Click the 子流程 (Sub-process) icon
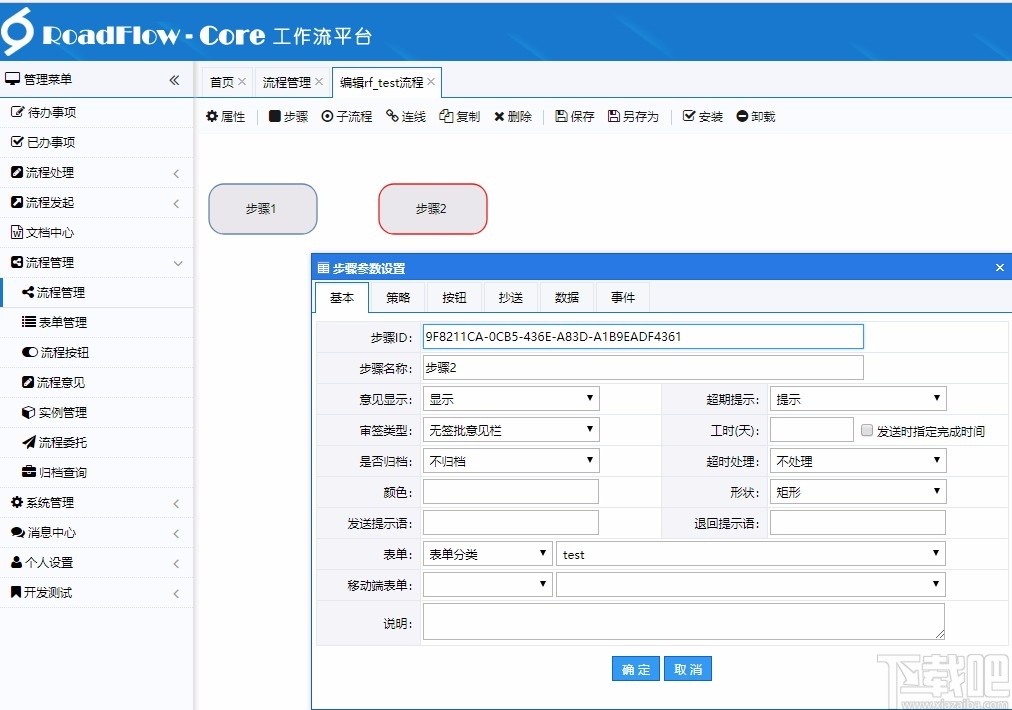 (346, 116)
